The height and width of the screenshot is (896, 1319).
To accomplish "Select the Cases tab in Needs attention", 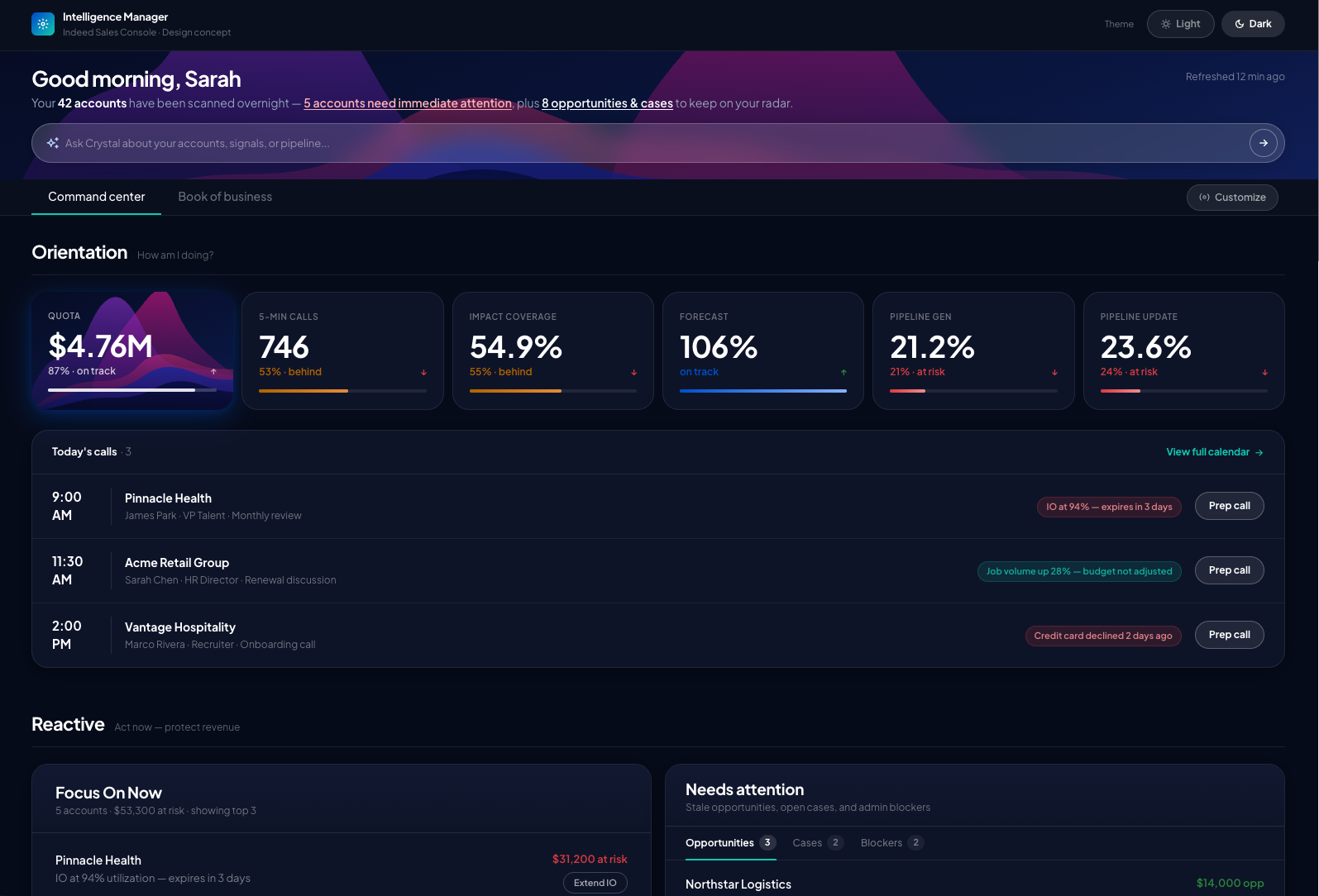I will click(817, 843).
